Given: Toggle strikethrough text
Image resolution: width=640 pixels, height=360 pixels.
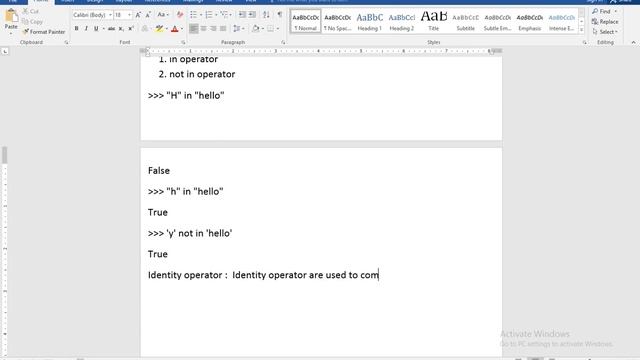Looking at the screenshot, I should coord(111,29).
